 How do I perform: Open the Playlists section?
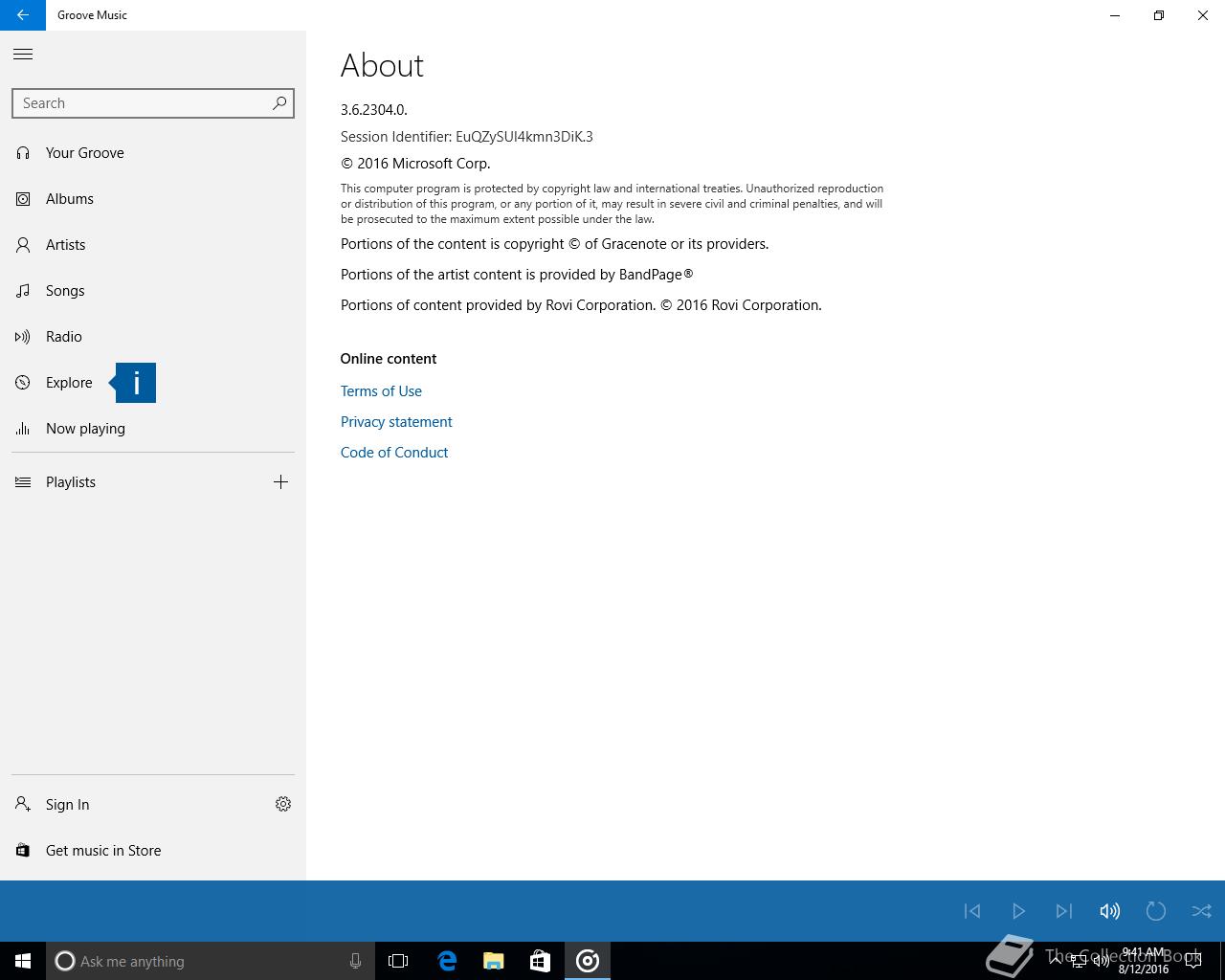click(129, 482)
